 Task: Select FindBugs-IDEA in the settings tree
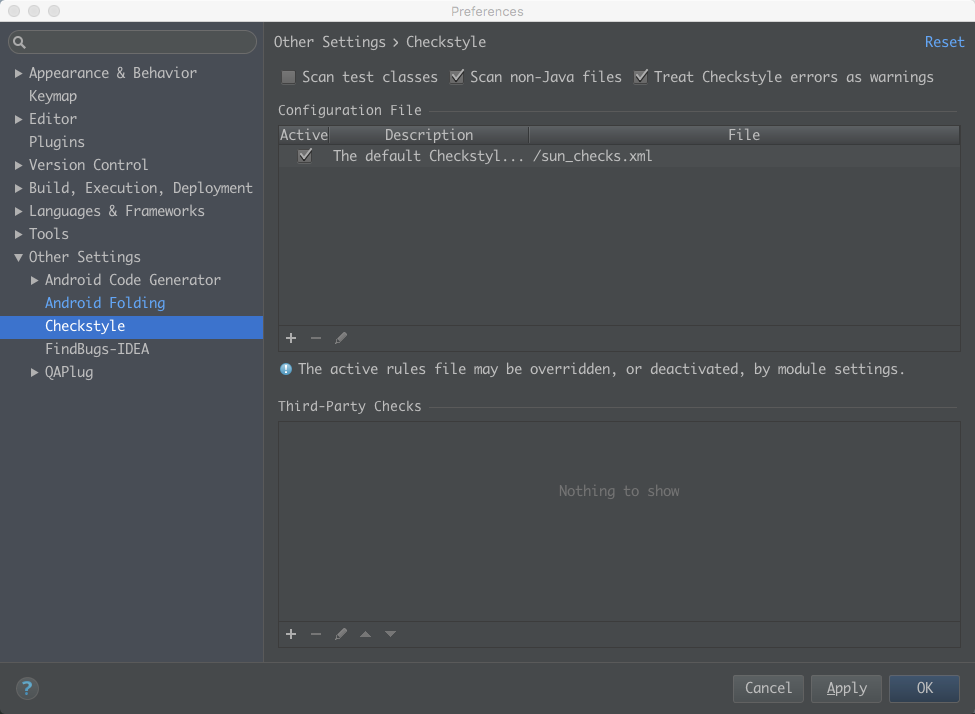(x=97, y=349)
